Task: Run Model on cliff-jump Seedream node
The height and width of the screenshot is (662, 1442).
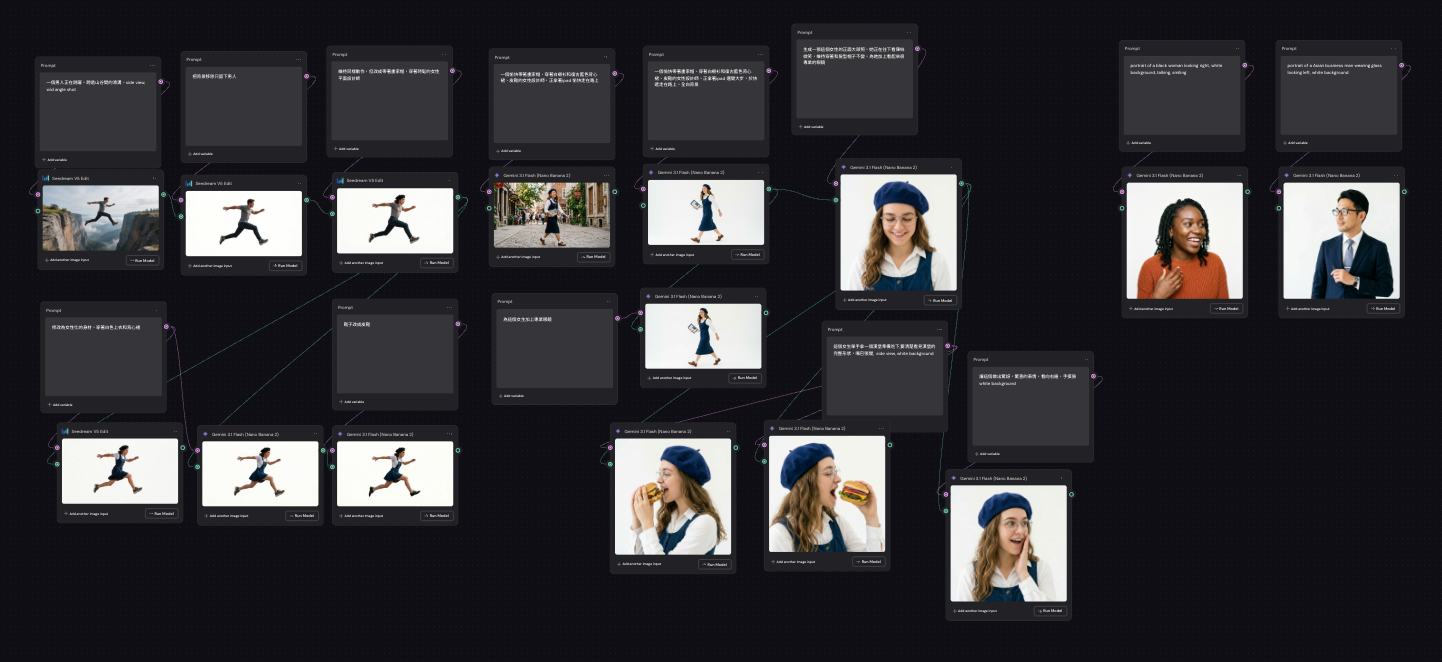Action: click(x=142, y=260)
